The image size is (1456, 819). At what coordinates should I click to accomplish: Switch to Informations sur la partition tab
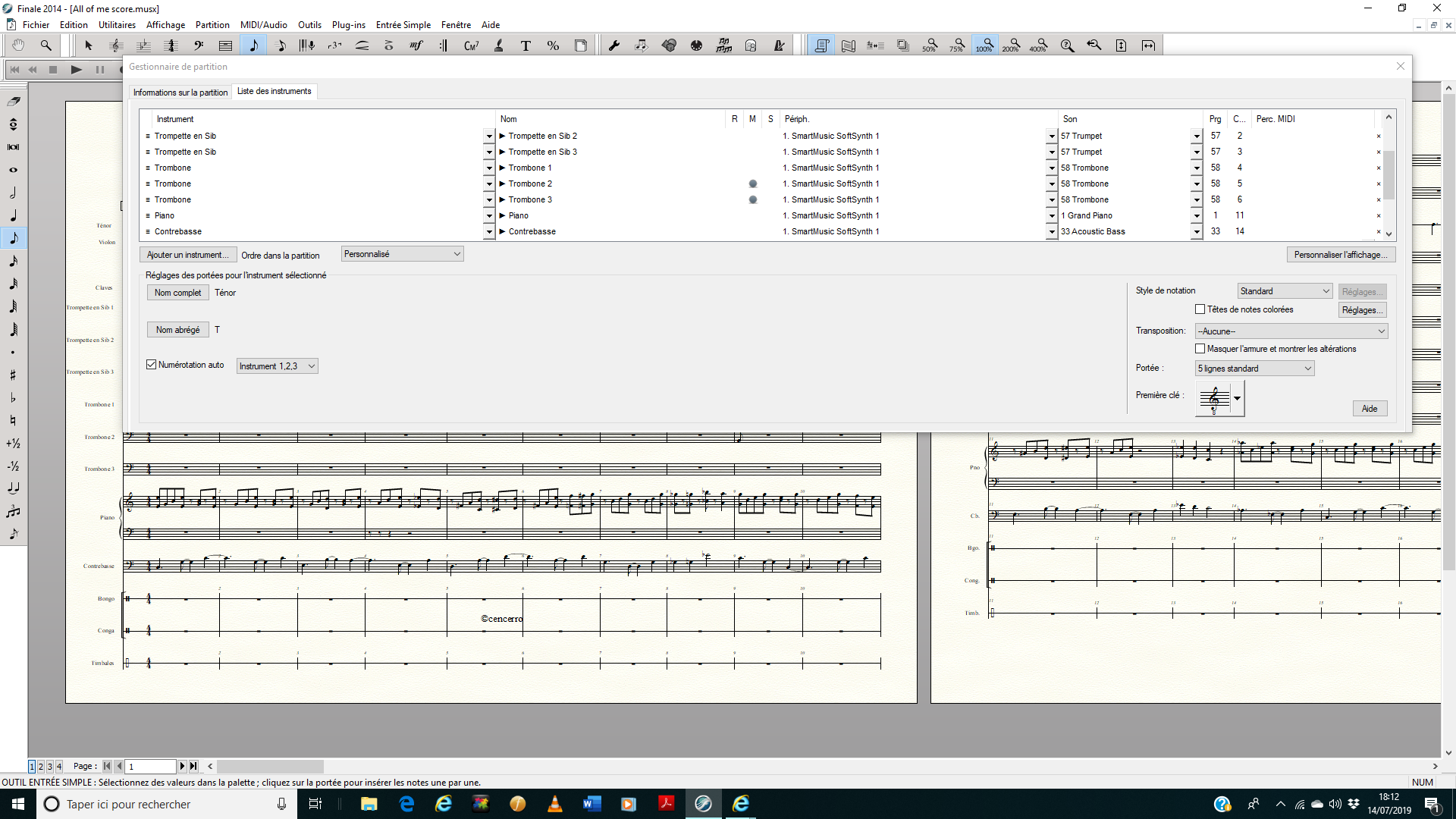[x=180, y=93]
